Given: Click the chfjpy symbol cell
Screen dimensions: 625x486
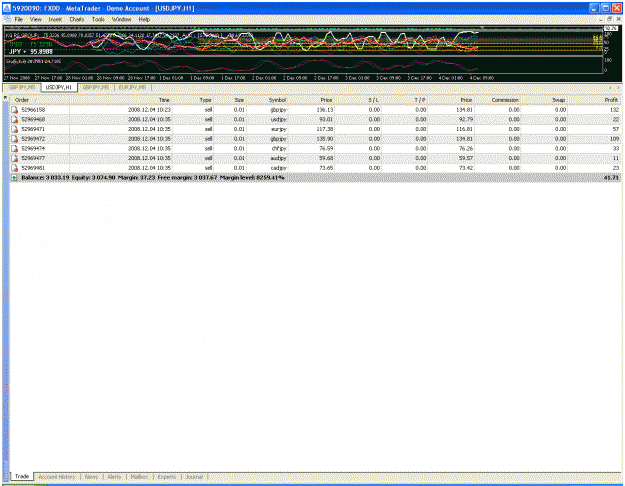Looking at the screenshot, I should [279, 149].
